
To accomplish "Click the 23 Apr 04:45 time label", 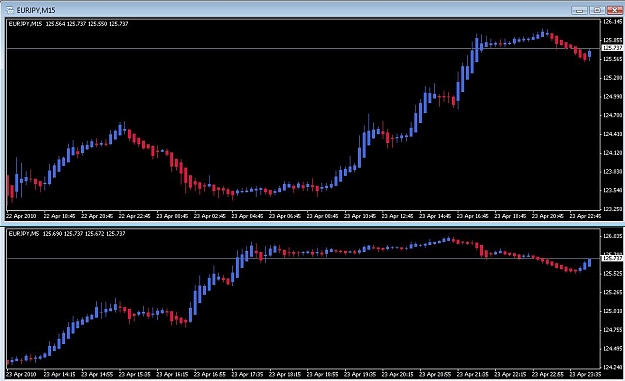I will 247,216.
